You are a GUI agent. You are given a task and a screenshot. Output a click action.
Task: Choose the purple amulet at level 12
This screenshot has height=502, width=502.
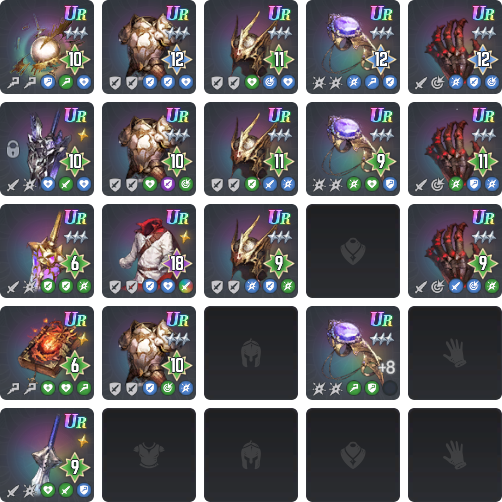tap(353, 47)
